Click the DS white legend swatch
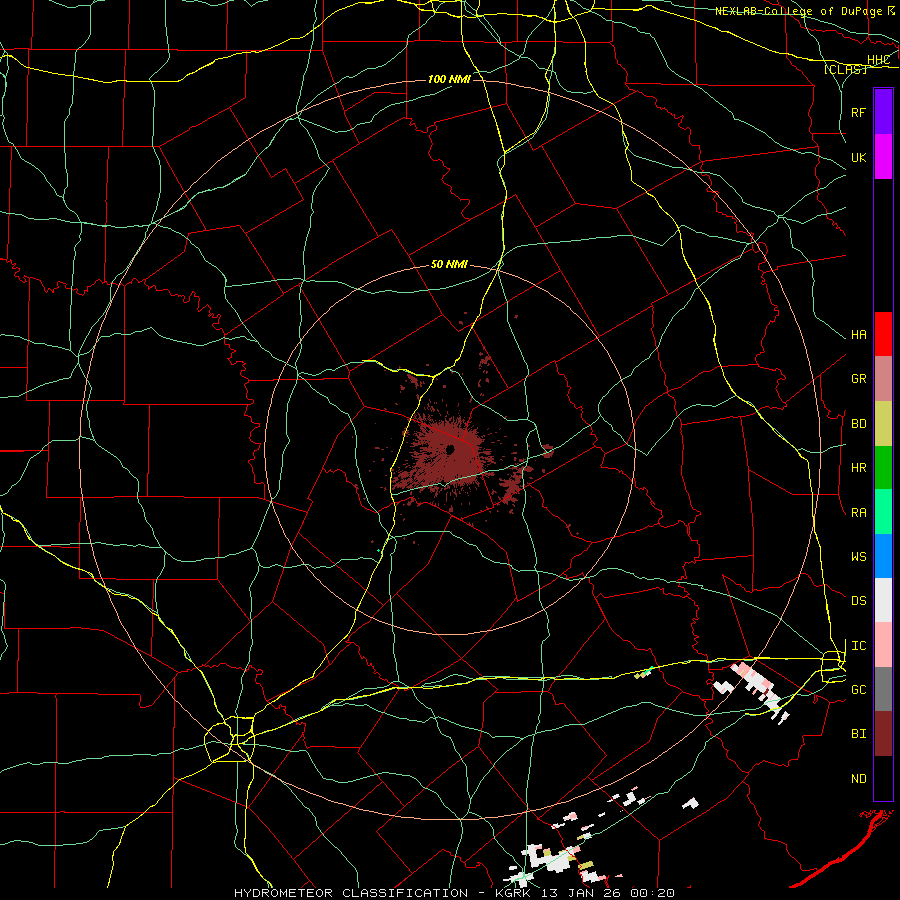900x900 pixels. click(x=883, y=600)
